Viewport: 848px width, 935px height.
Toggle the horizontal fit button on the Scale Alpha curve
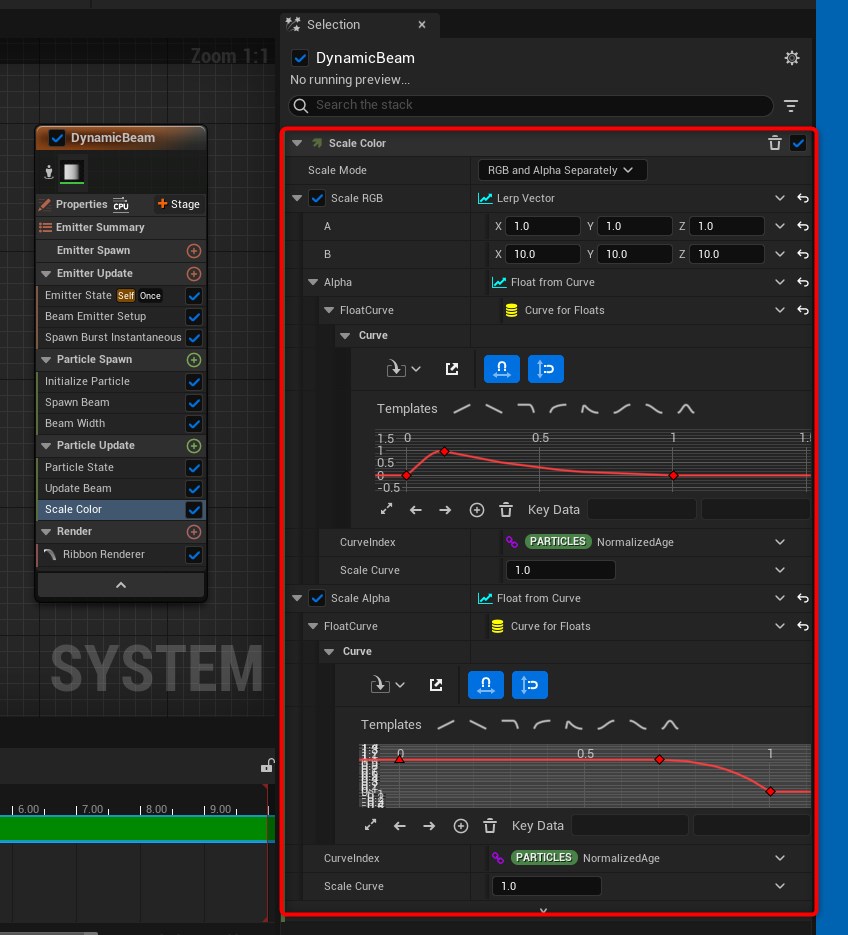(x=485, y=685)
